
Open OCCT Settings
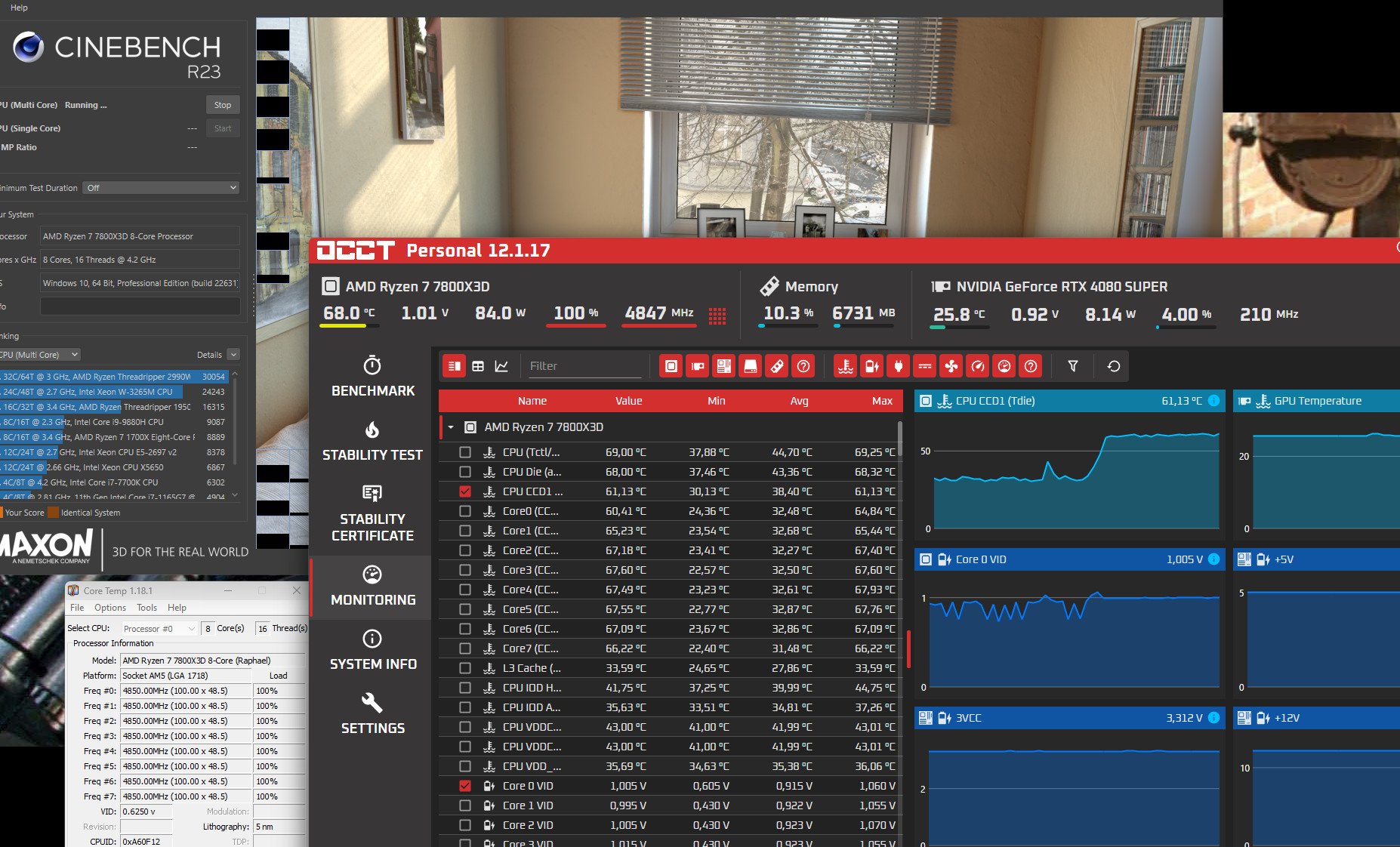point(373,714)
